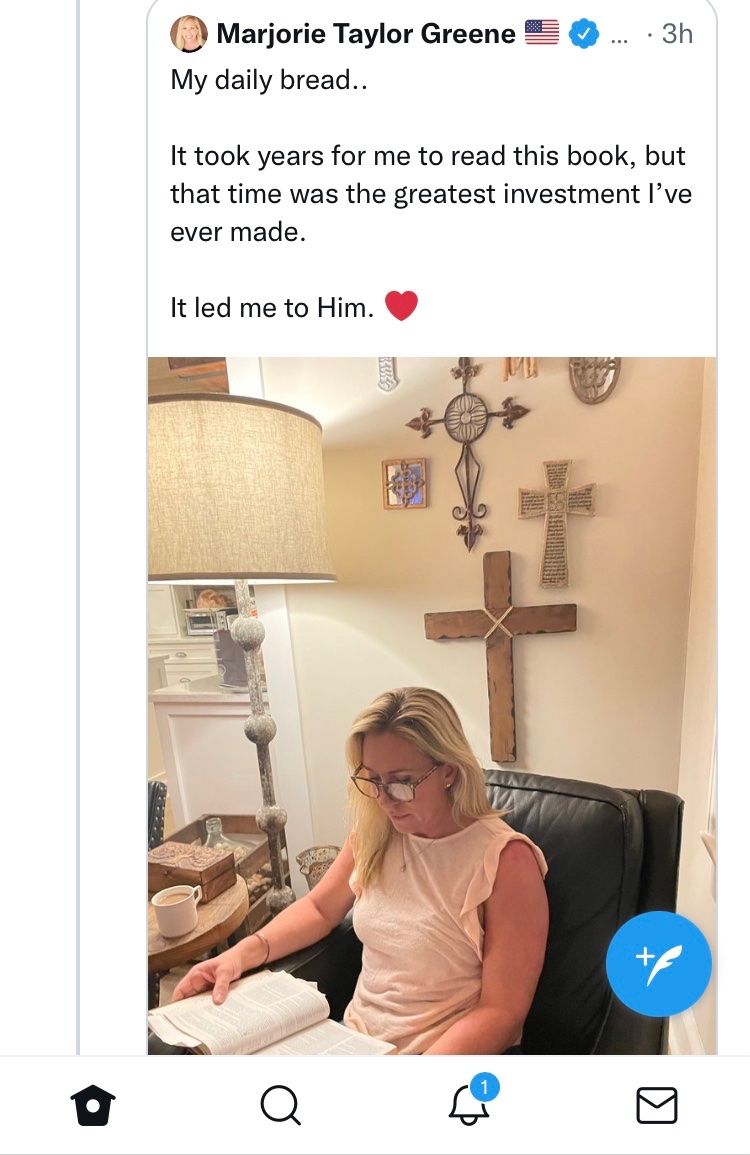Tap the "My daily bread.." text

tap(269, 80)
